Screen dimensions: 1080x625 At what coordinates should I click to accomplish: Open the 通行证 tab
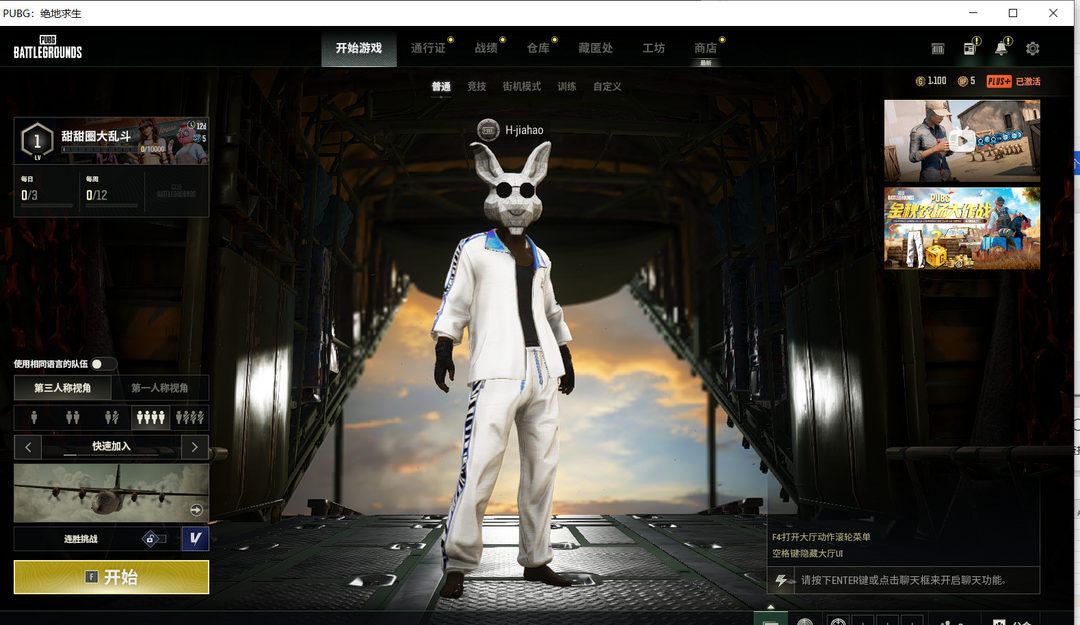pos(428,48)
